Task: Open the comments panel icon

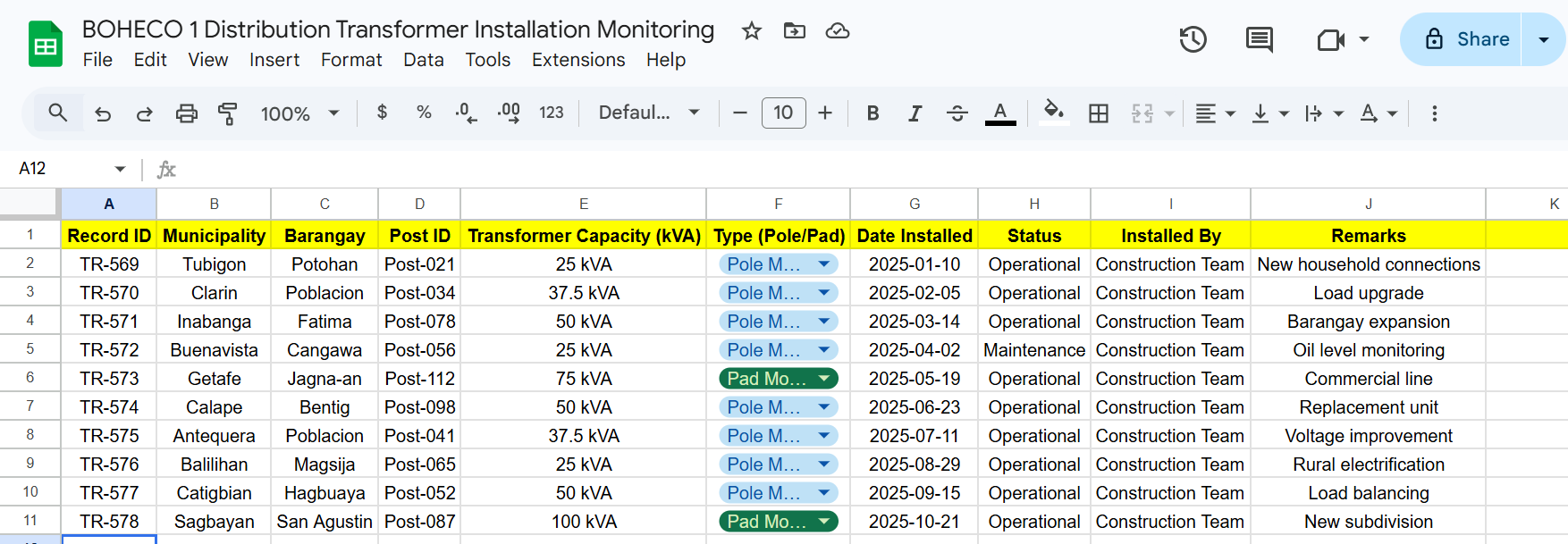Action: [x=1259, y=39]
